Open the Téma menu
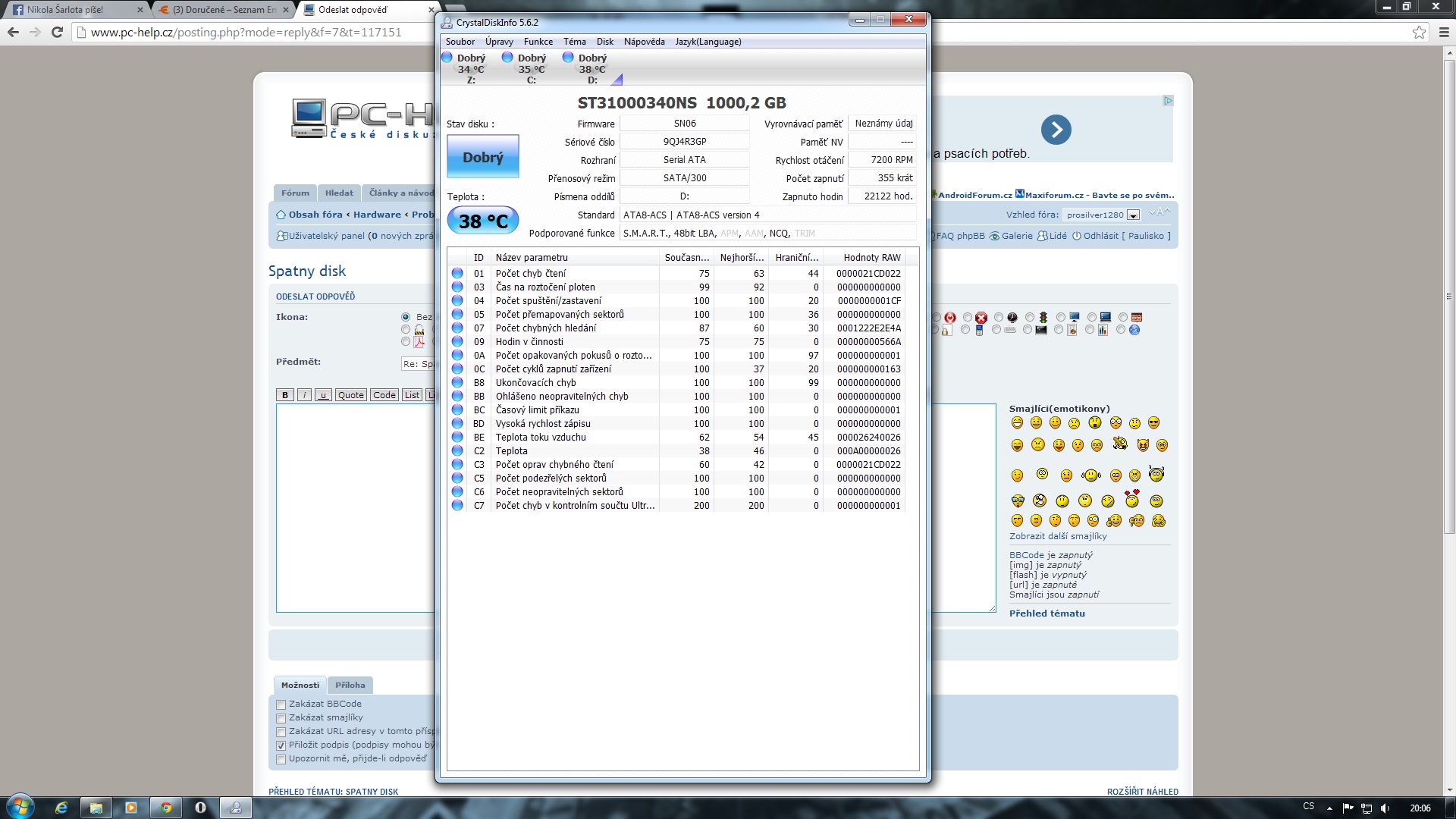 [574, 42]
